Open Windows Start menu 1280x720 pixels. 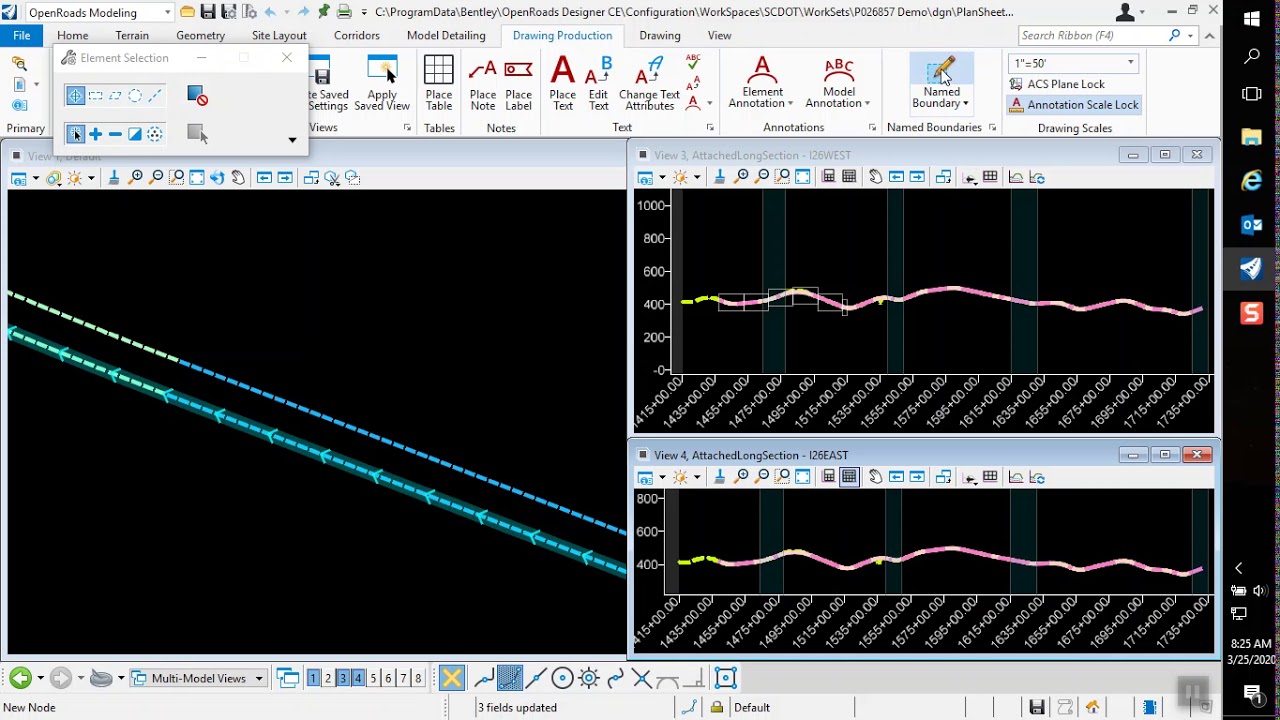[x=1252, y=19]
